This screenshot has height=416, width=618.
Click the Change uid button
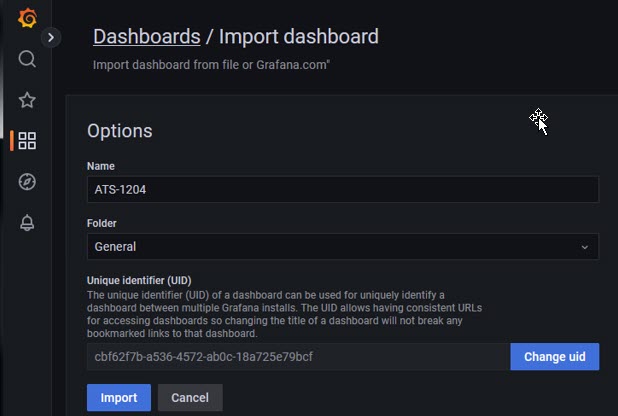555,356
